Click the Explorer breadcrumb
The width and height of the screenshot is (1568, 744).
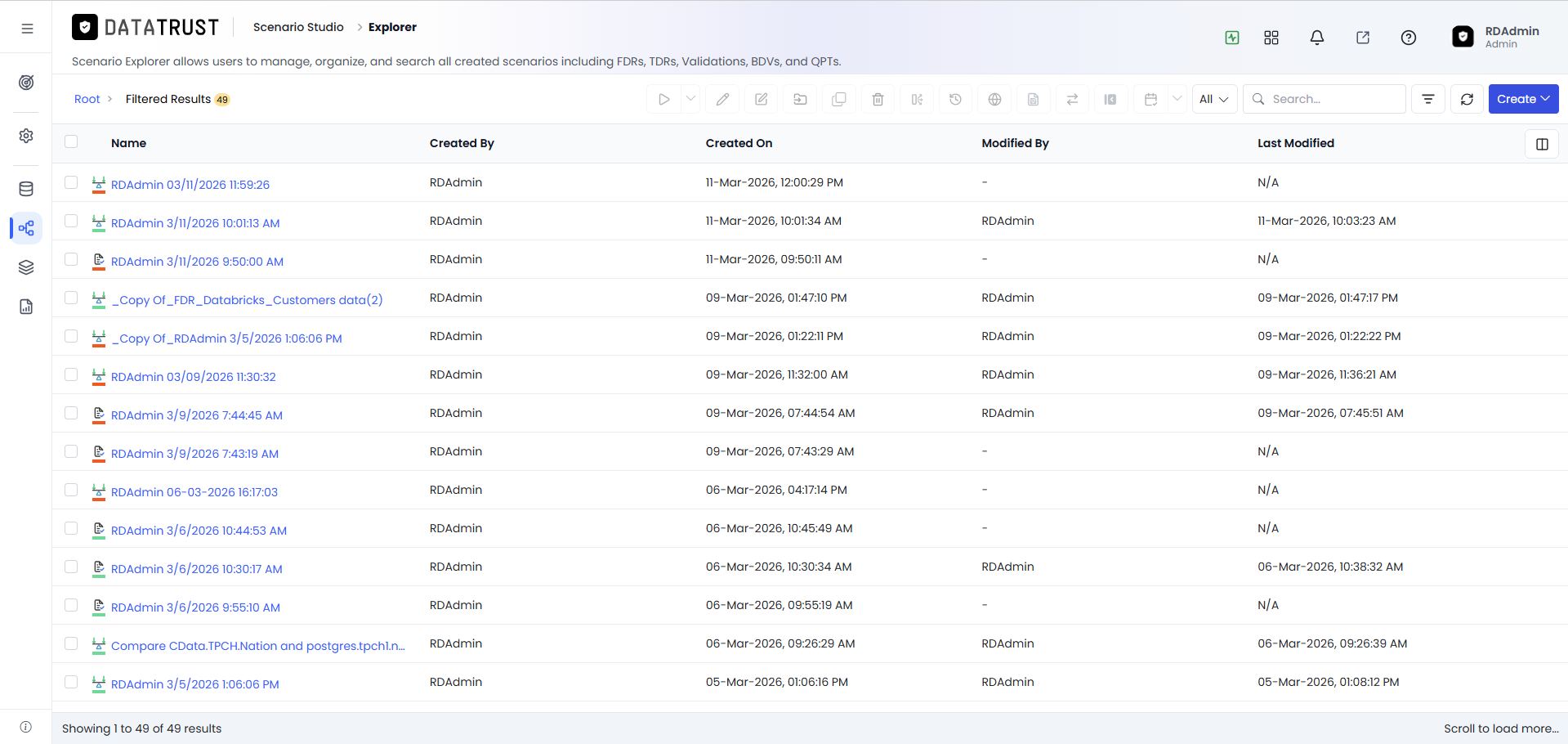[392, 27]
